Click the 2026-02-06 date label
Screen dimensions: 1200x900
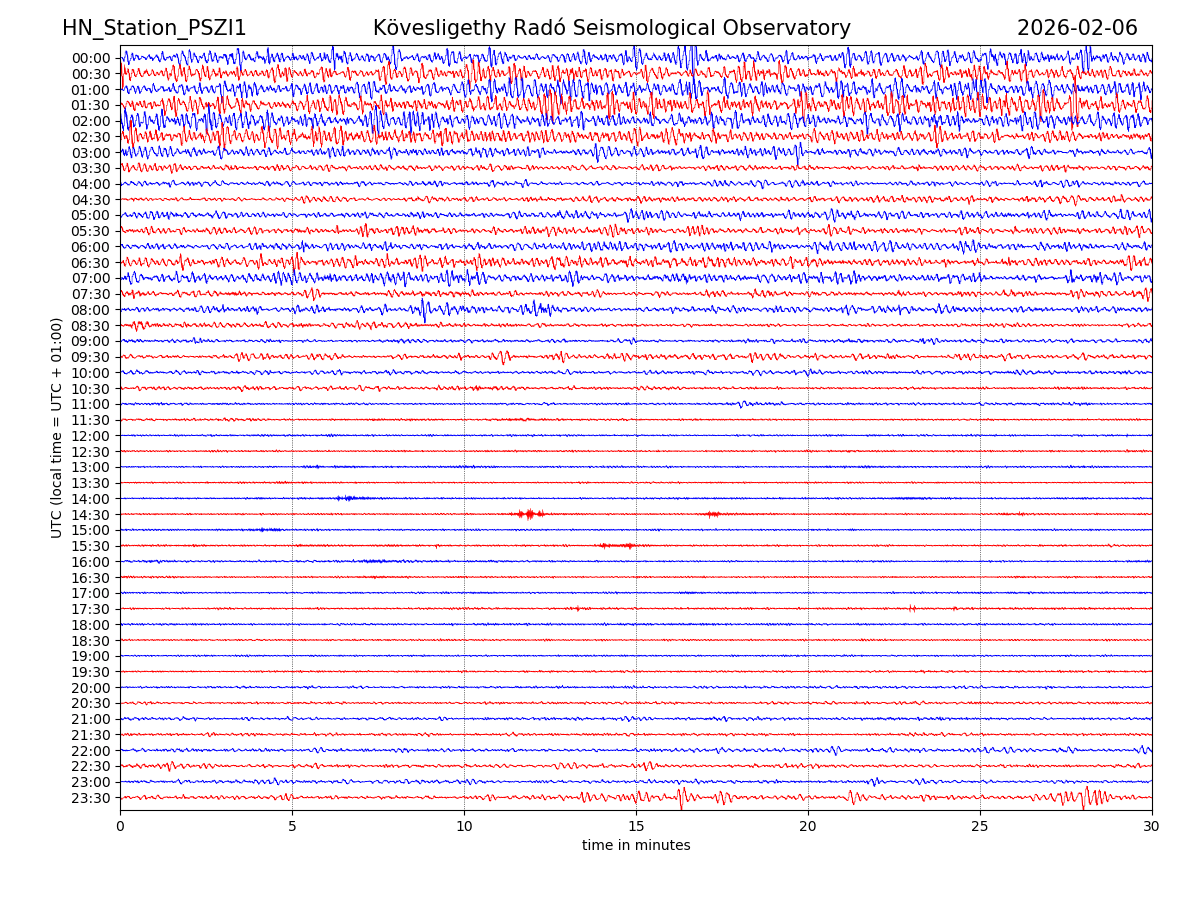pyautogui.click(x=1076, y=29)
